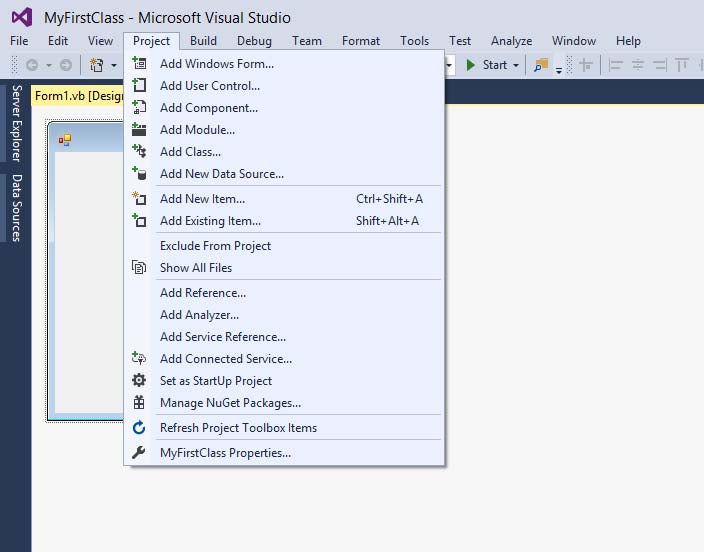Screen dimensions: 704x552
Task: Choose Add Reference menu entry
Action: (202, 293)
